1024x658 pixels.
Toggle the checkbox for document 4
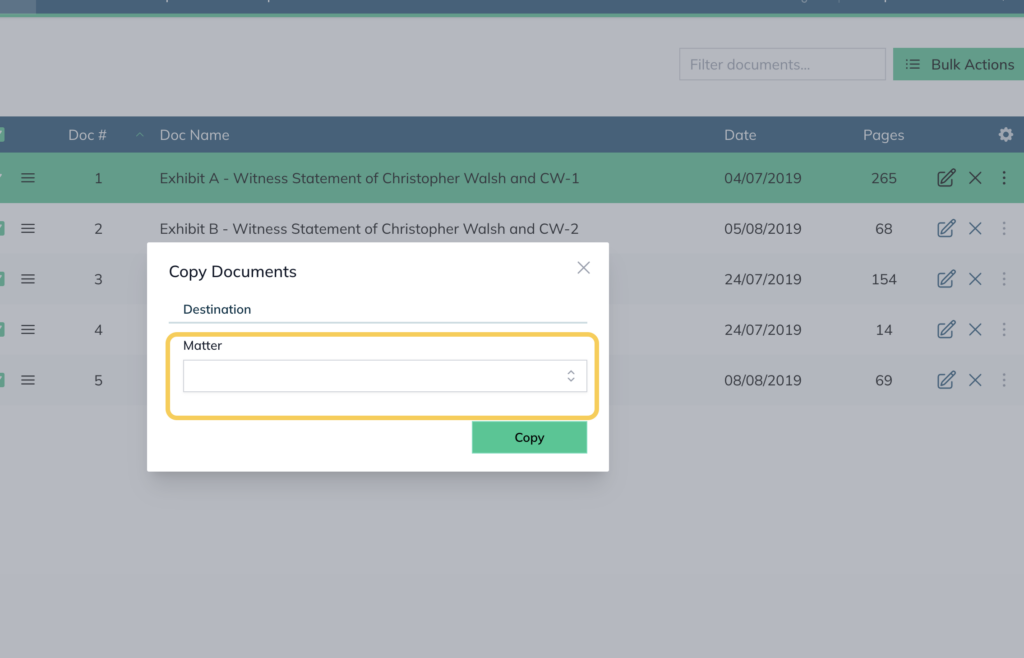click(x=1, y=329)
